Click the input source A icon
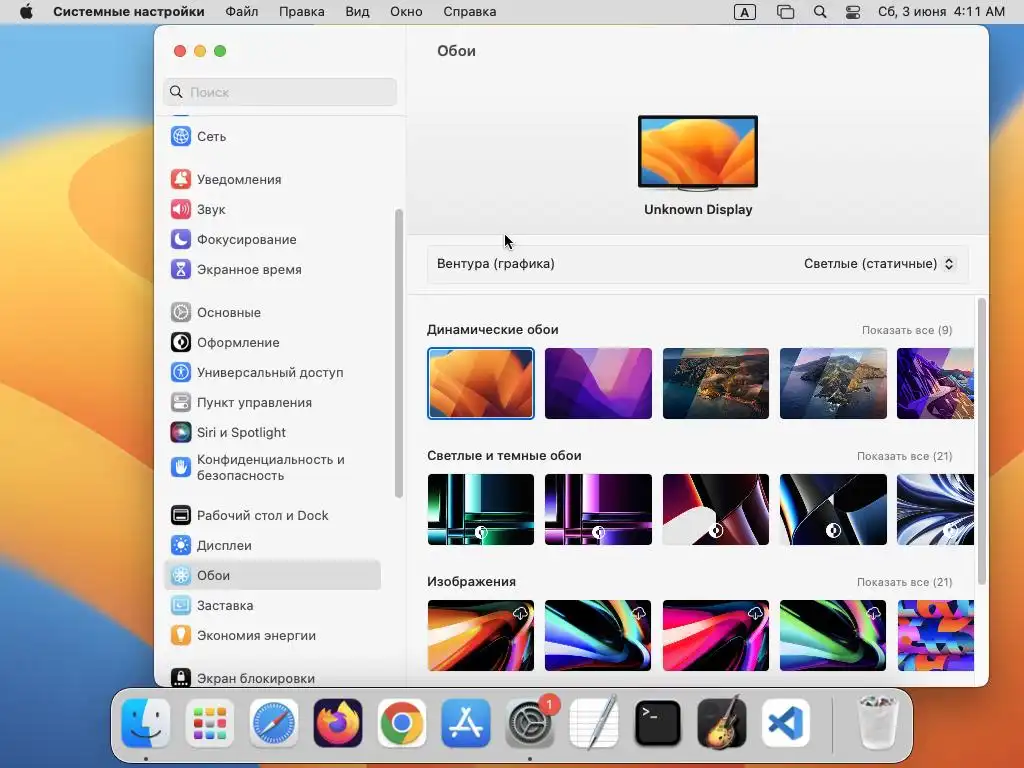Screen dimensions: 1024x768 point(744,12)
